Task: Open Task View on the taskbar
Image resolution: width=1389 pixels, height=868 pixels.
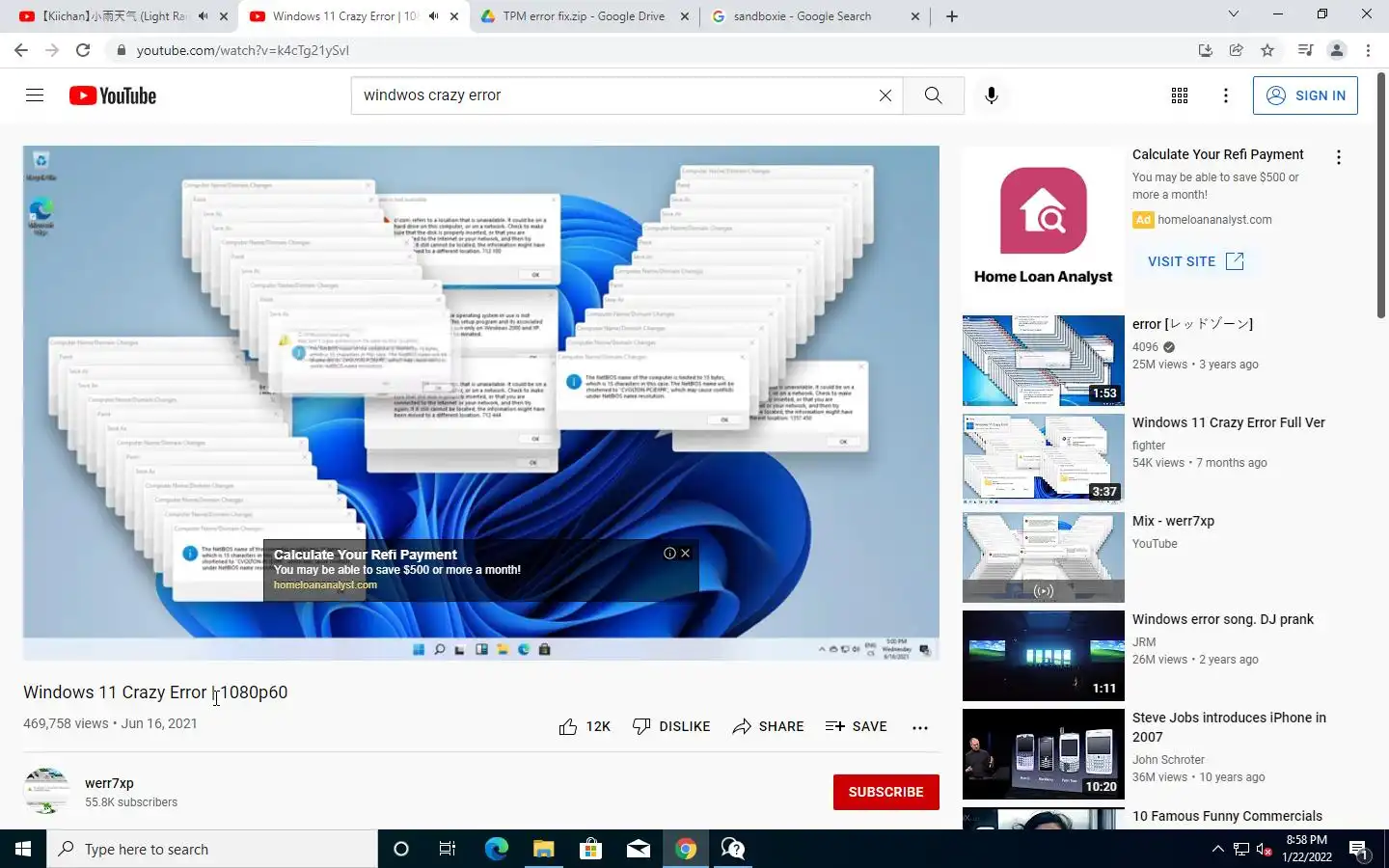Action: (x=448, y=849)
